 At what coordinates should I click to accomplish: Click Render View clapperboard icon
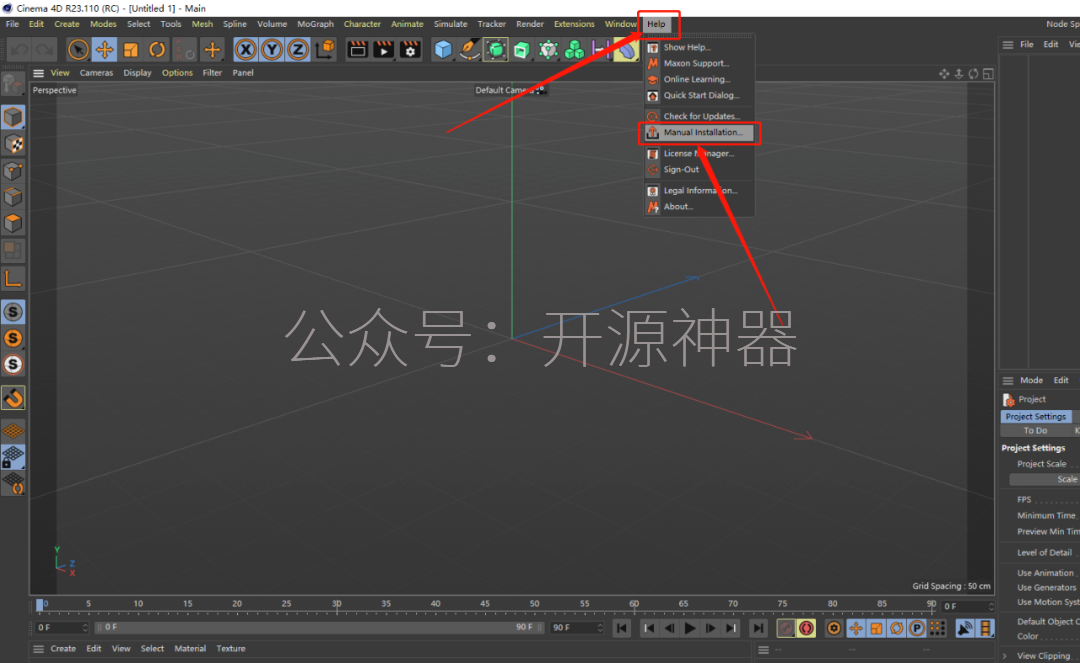point(357,50)
